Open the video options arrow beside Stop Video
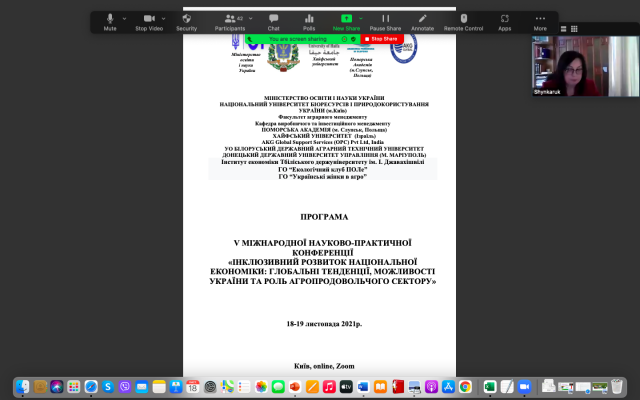Viewport: 640px width, 400px height. pyautogui.click(x=163, y=18)
